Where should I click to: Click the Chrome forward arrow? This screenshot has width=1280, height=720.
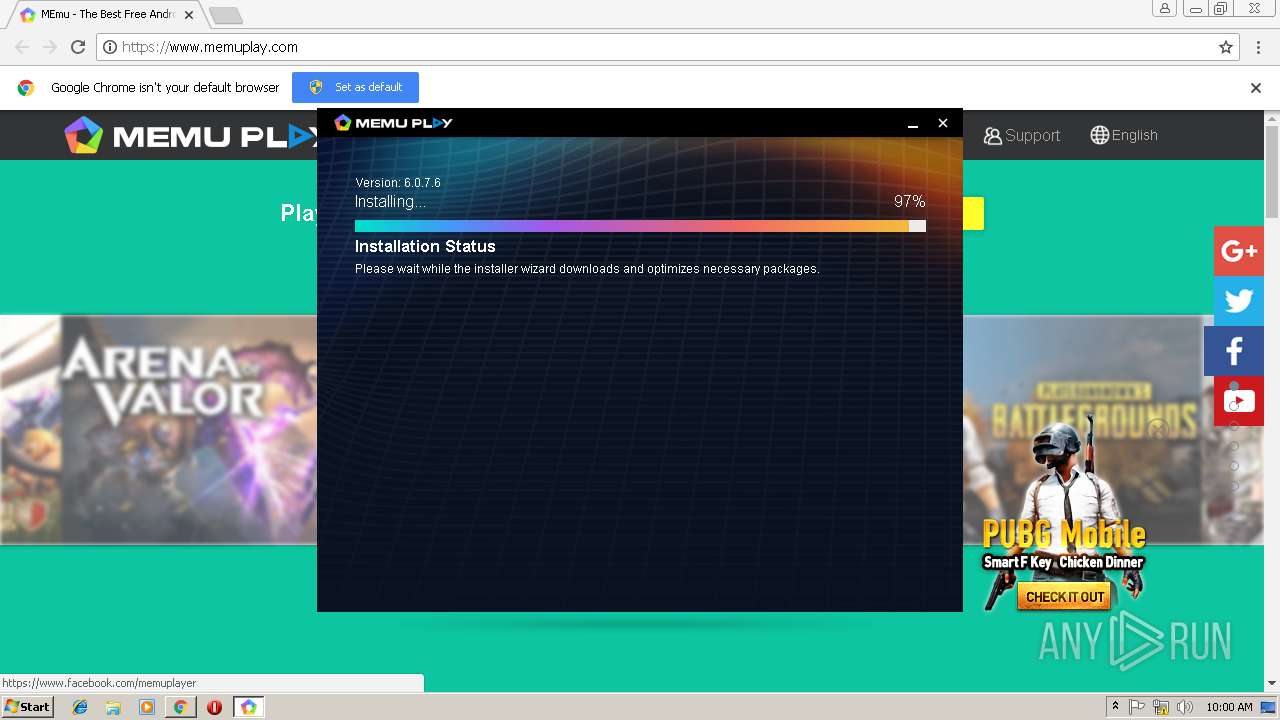click(x=50, y=47)
